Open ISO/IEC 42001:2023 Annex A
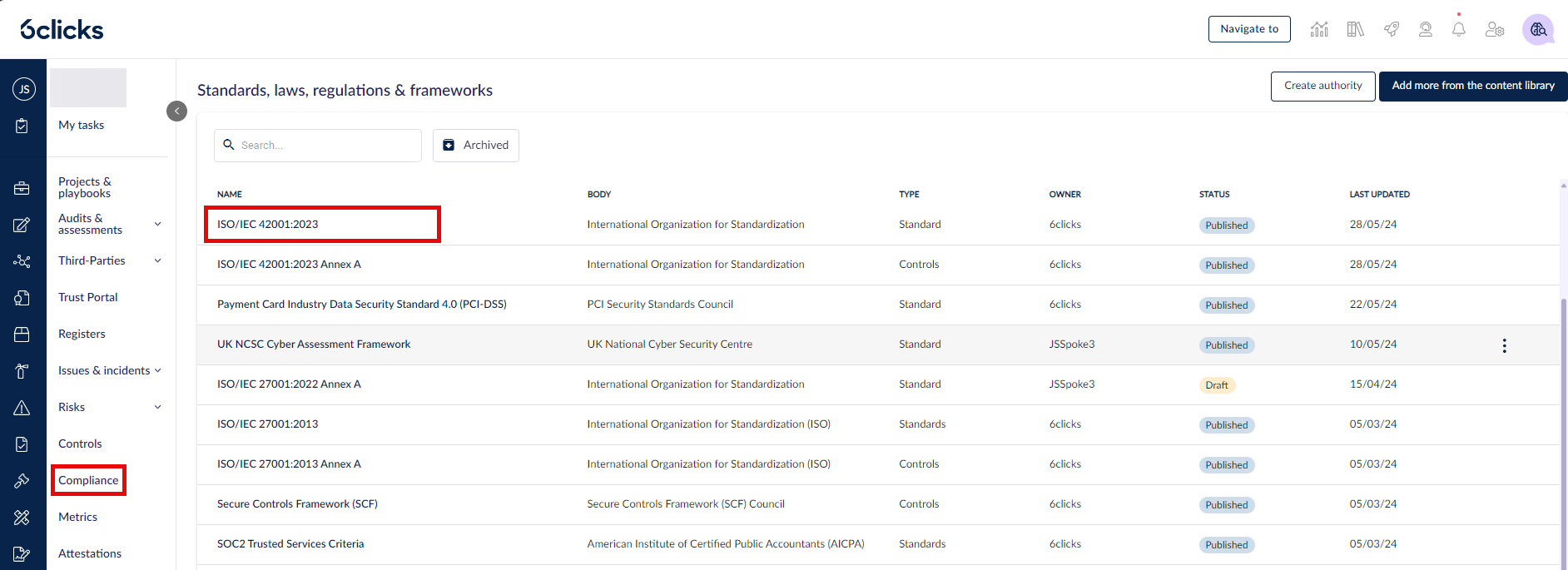1568x570 pixels. tap(289, 264)
